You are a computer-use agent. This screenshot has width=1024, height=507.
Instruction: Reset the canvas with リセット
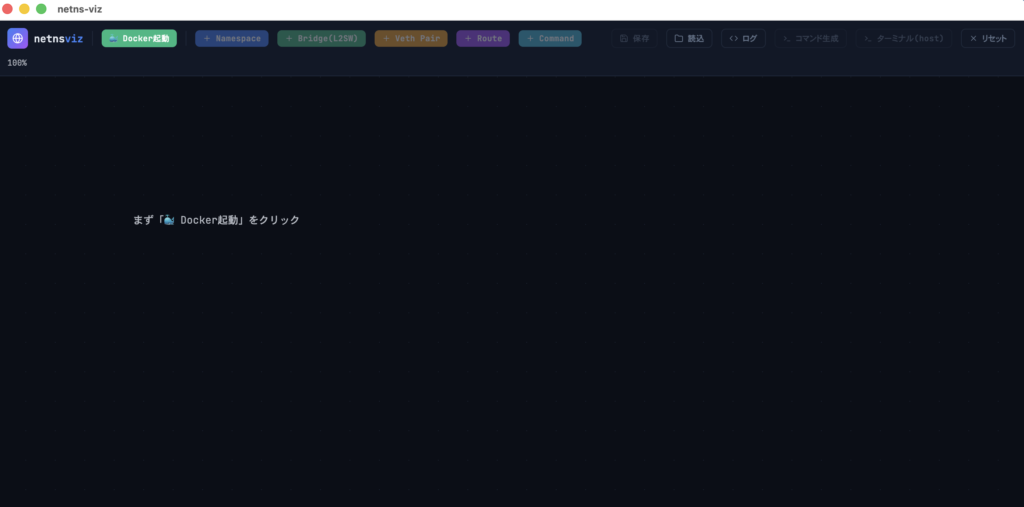(x=988, y=38)
